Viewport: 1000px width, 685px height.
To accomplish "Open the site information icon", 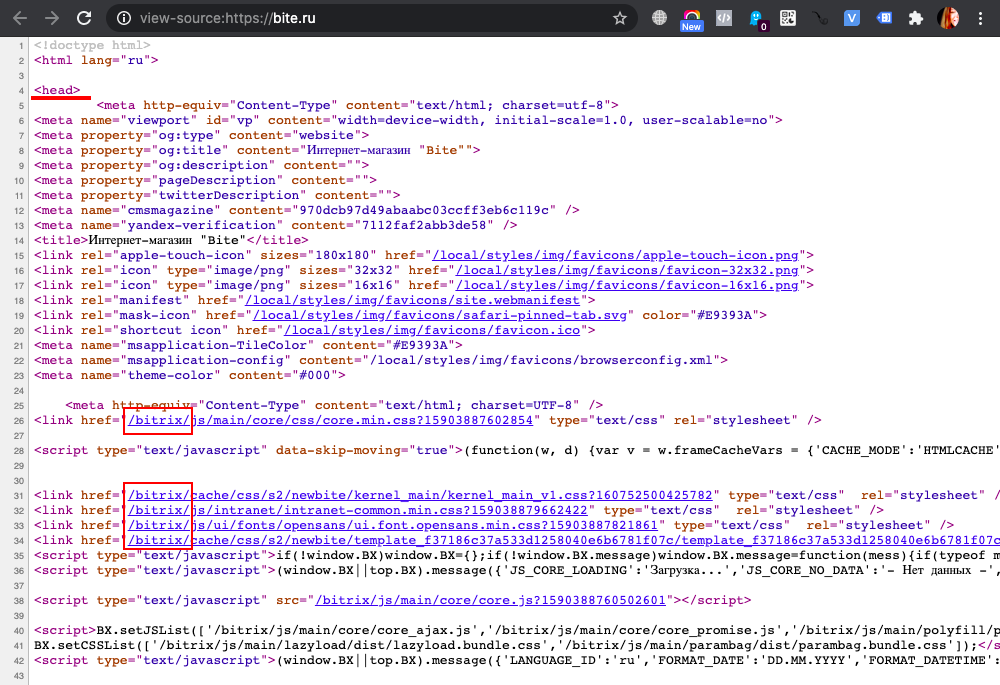I will pyautogui.click(x=124, y=18).
